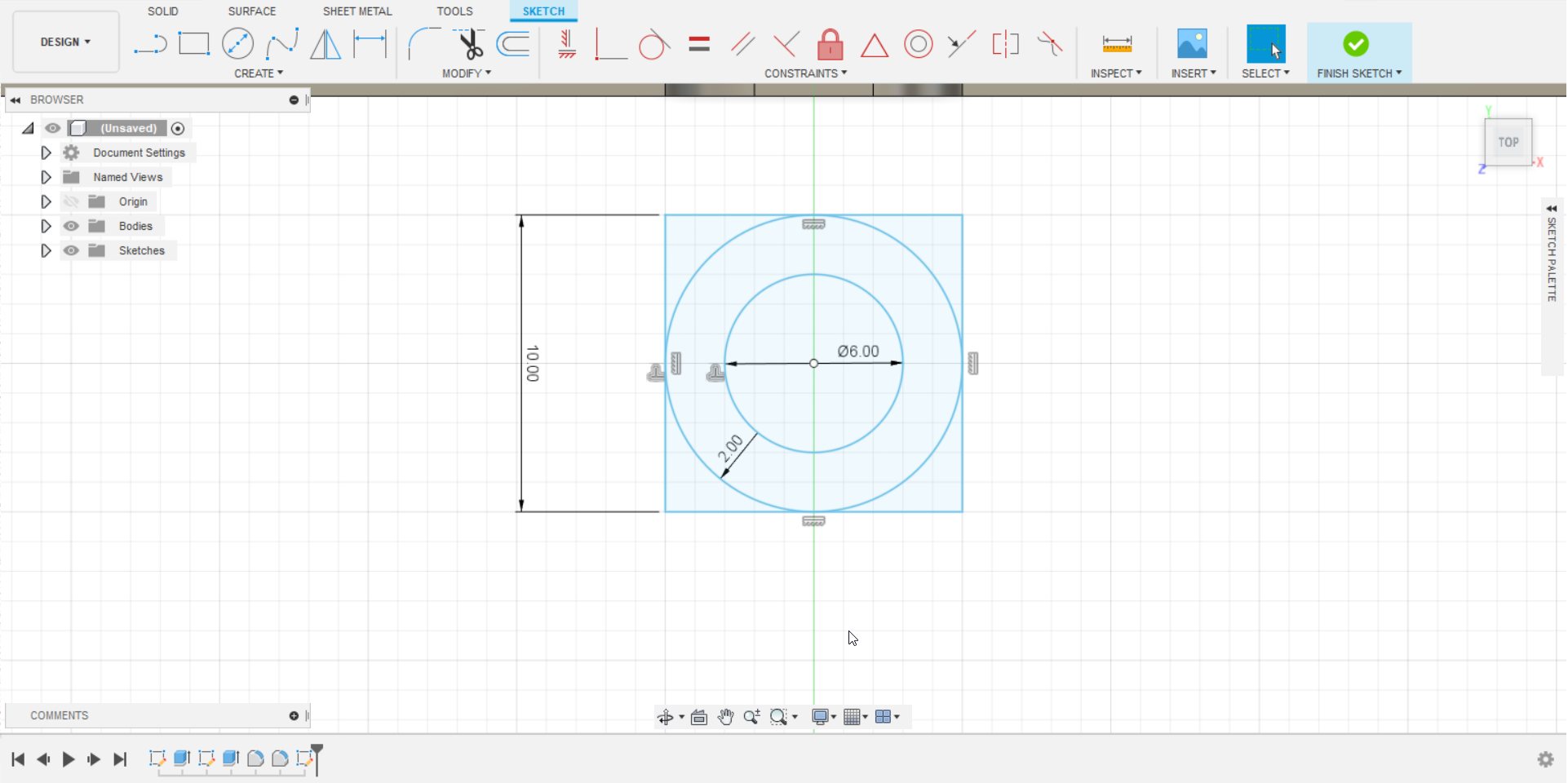Play the design timeline
1568x783 pixels.
point(69,759)
